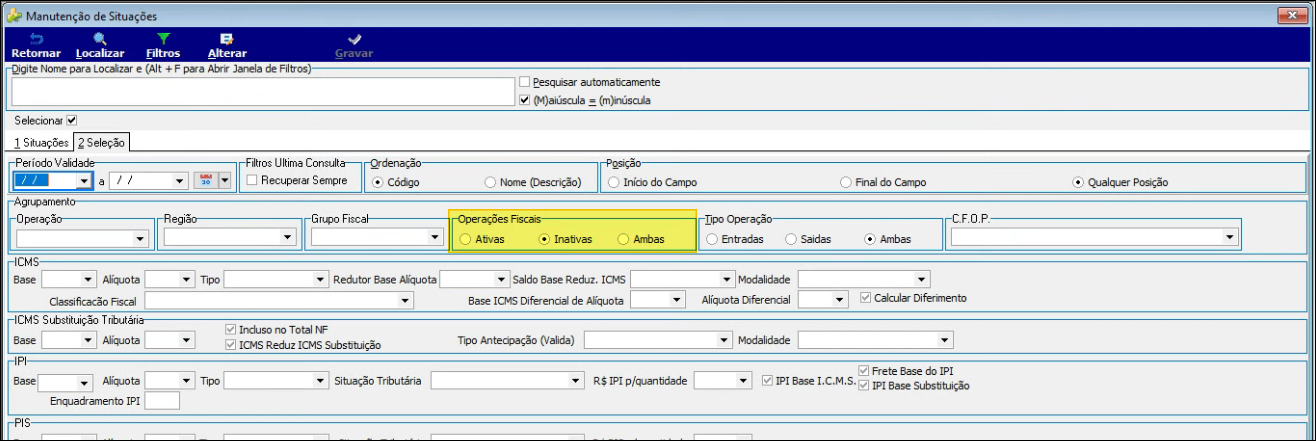The image size is (1316, 441).
Task: Click the name search input field
Action: pos(262,91)
